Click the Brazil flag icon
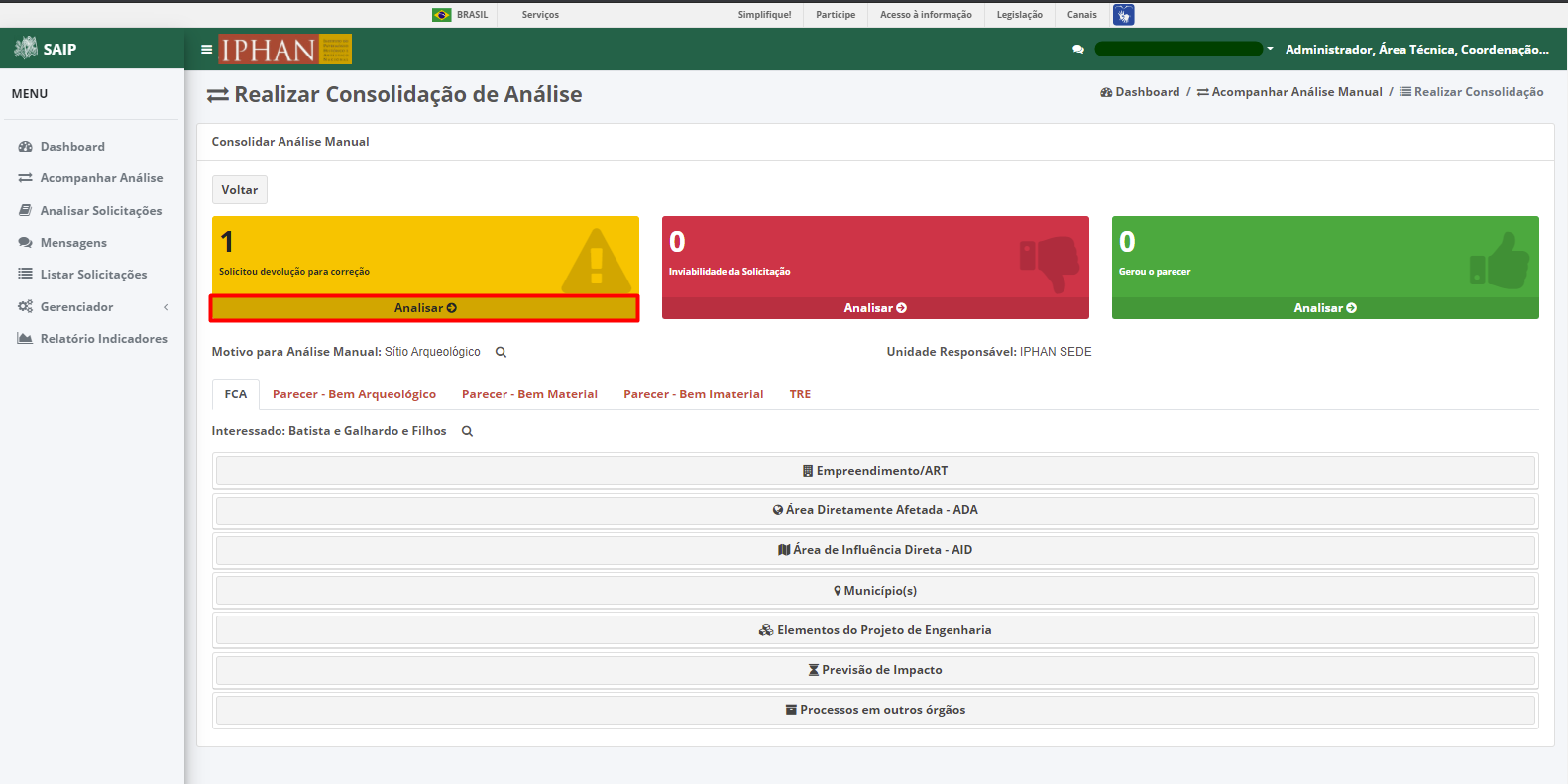 coord(442,15)
